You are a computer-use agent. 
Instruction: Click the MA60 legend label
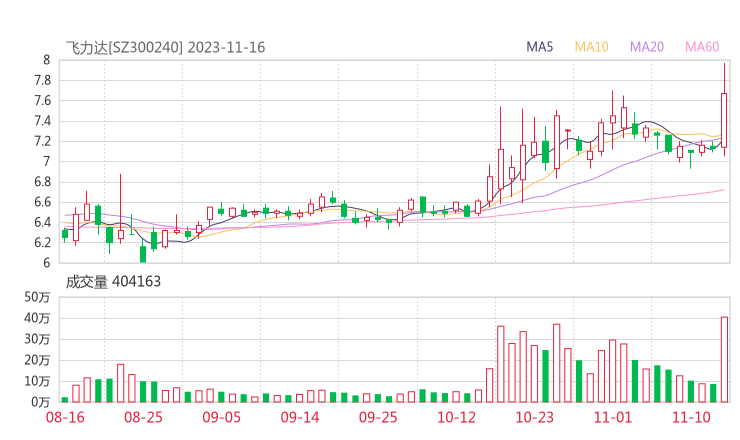coord(702,47)
